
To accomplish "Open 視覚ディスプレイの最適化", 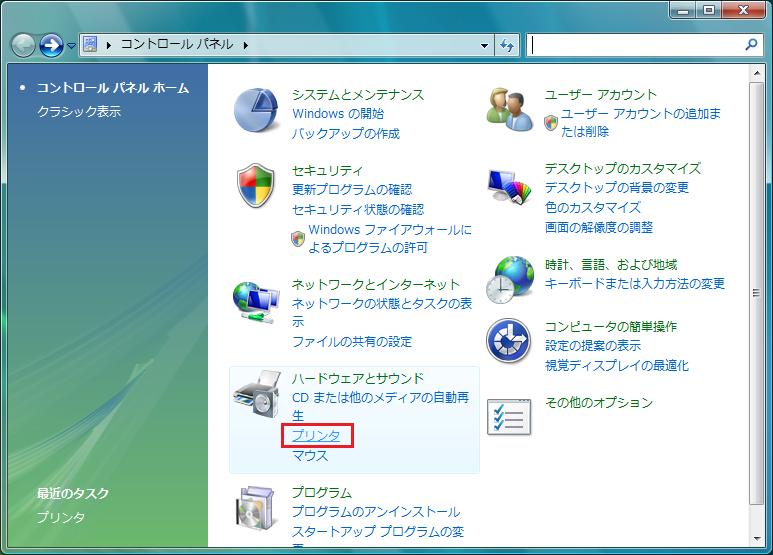I will pos(617,365).
